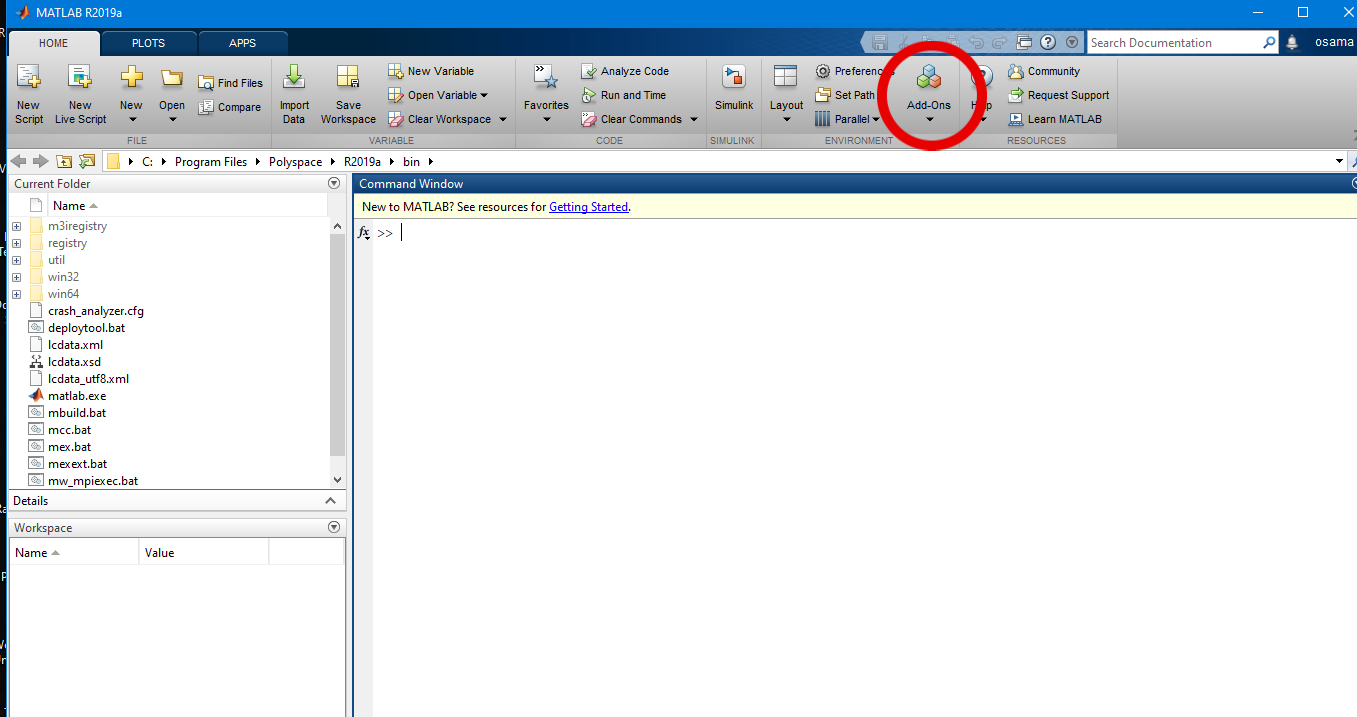This screenshot has width=1357, height=717.
Task: Expand the Favorites dropdown
Action: (x=546, y=119)
